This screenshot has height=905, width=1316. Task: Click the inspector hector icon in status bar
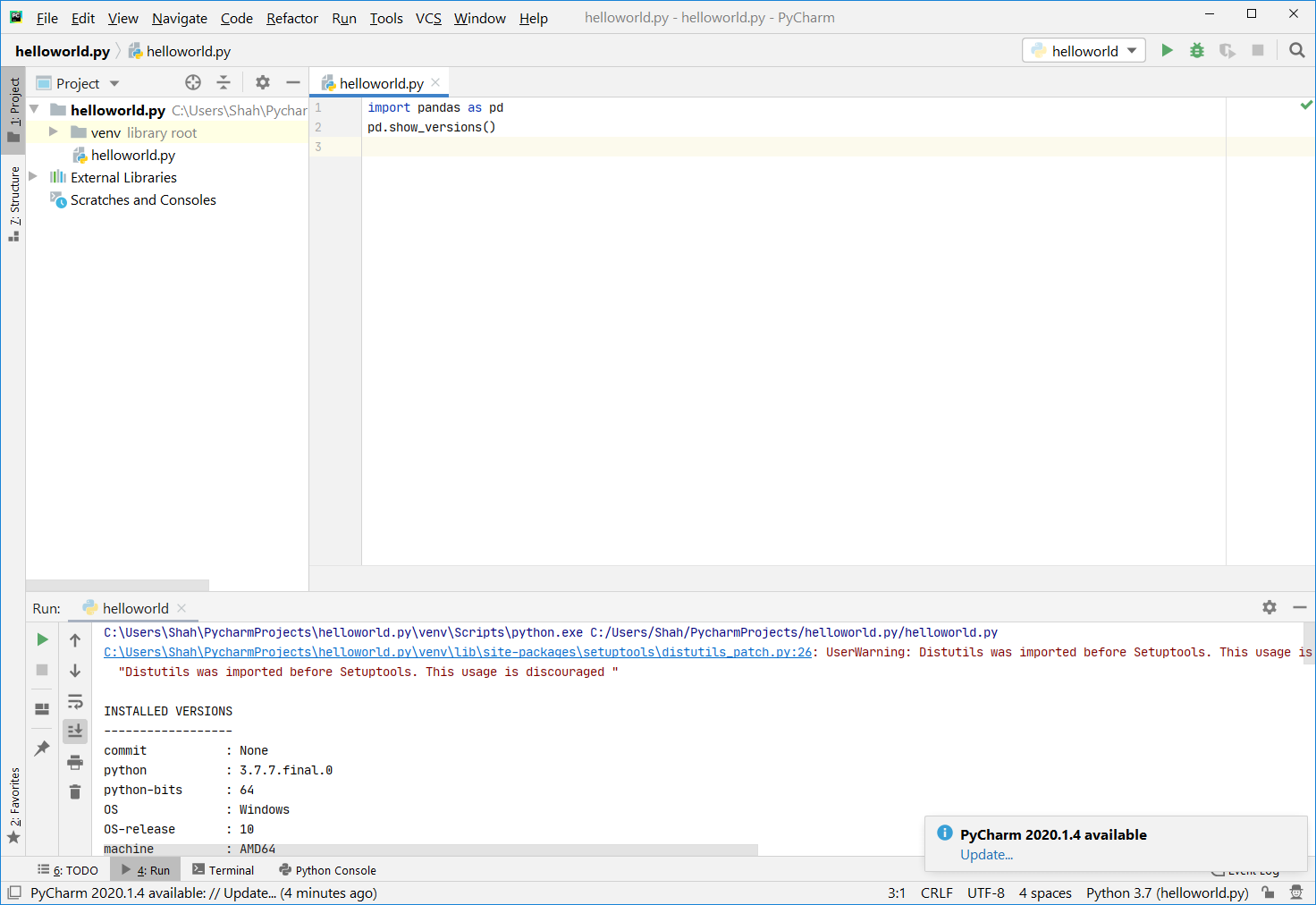click(1297, 892)
